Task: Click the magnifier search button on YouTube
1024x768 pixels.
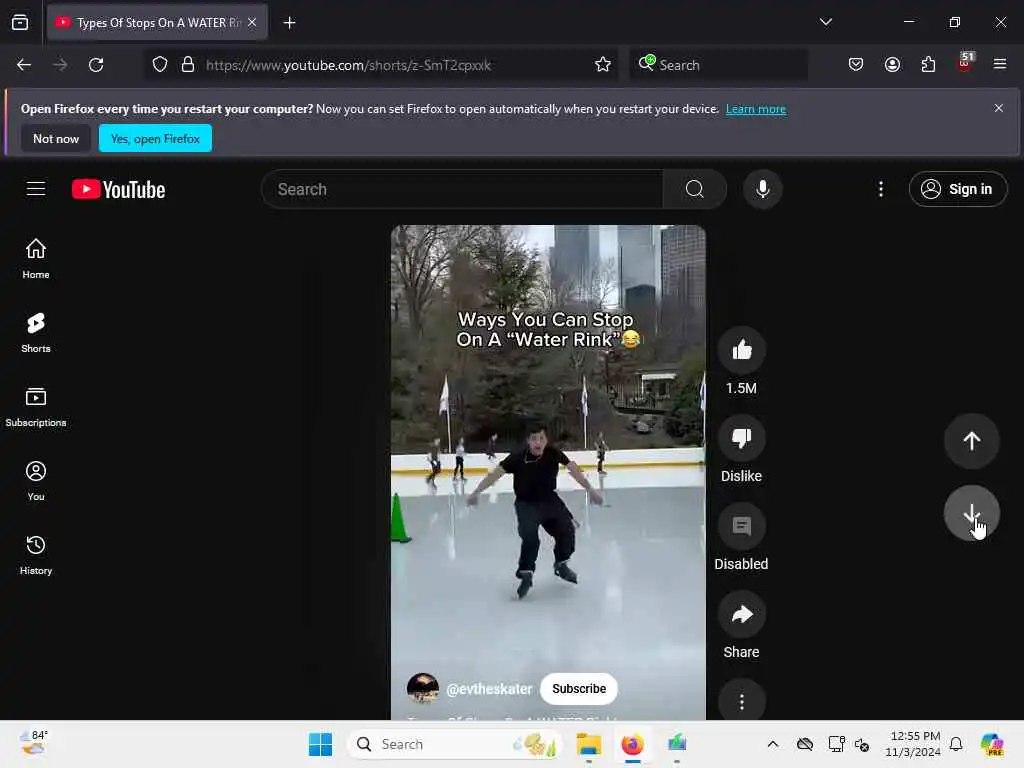Action: pyautogui.click(x=694, y=189)
